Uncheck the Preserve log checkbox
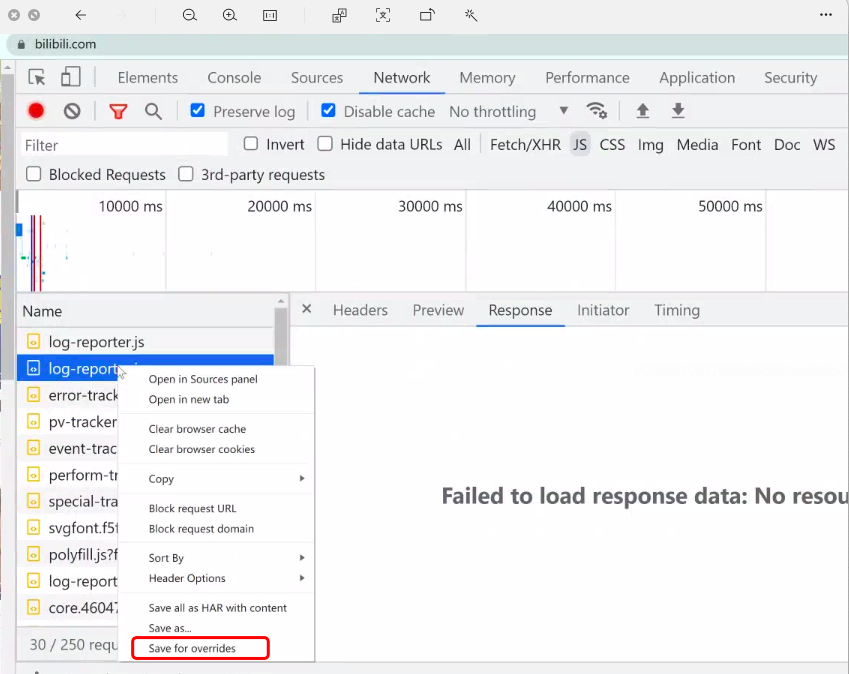 (x=198, y=110)
